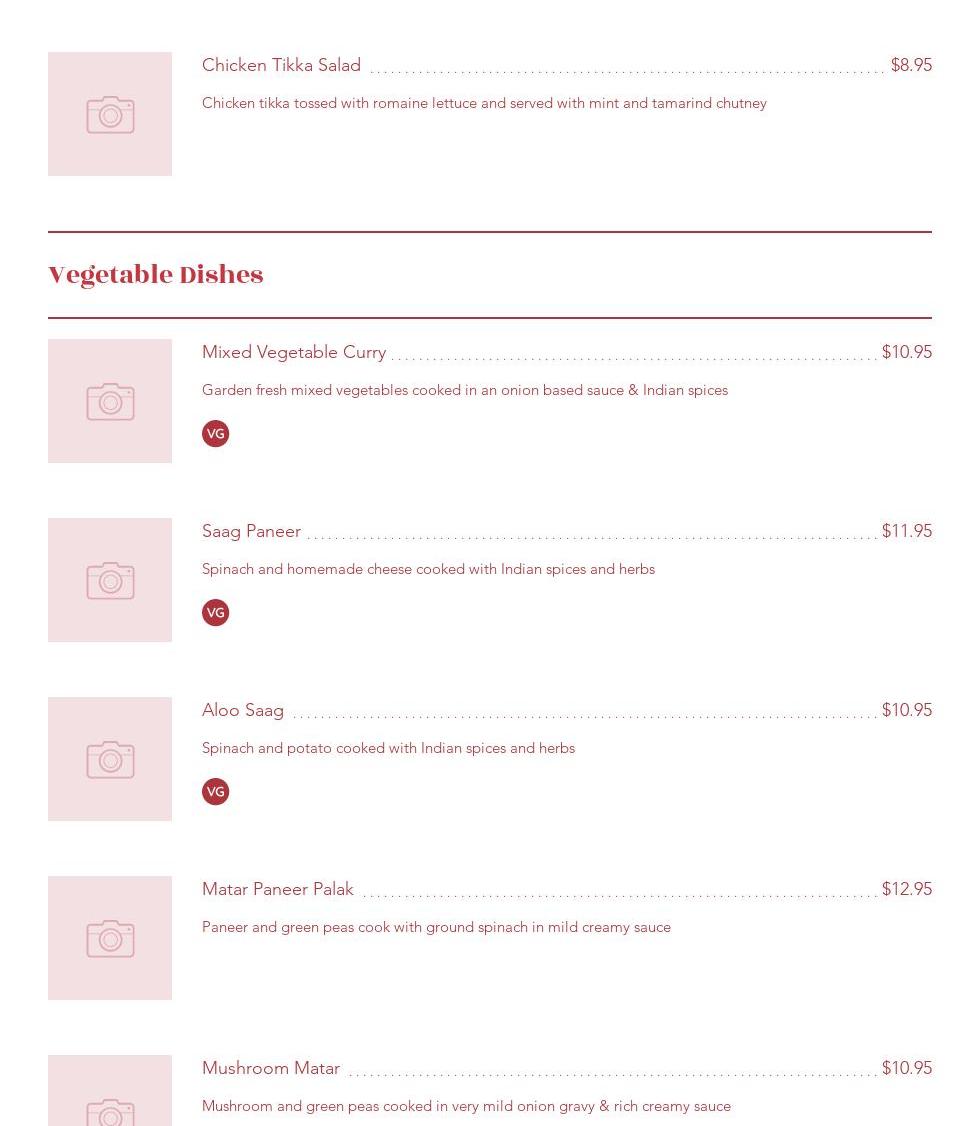
Task: Click Mixed Vegetable Curry camera placeholder
Action: tap(110, 401)
